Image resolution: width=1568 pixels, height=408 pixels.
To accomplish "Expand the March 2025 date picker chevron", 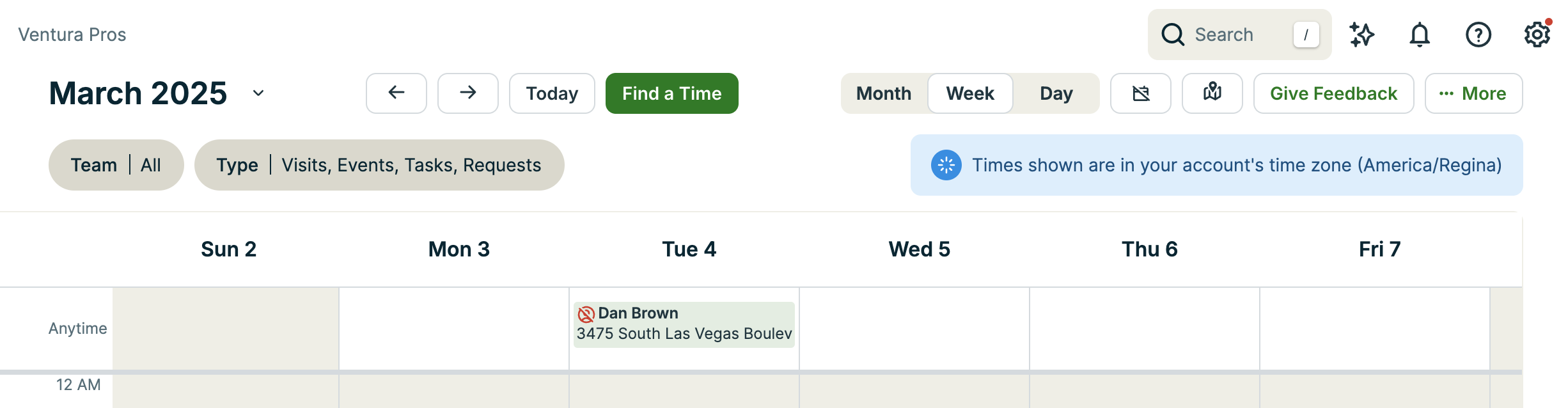I will [x=258, y=93].
